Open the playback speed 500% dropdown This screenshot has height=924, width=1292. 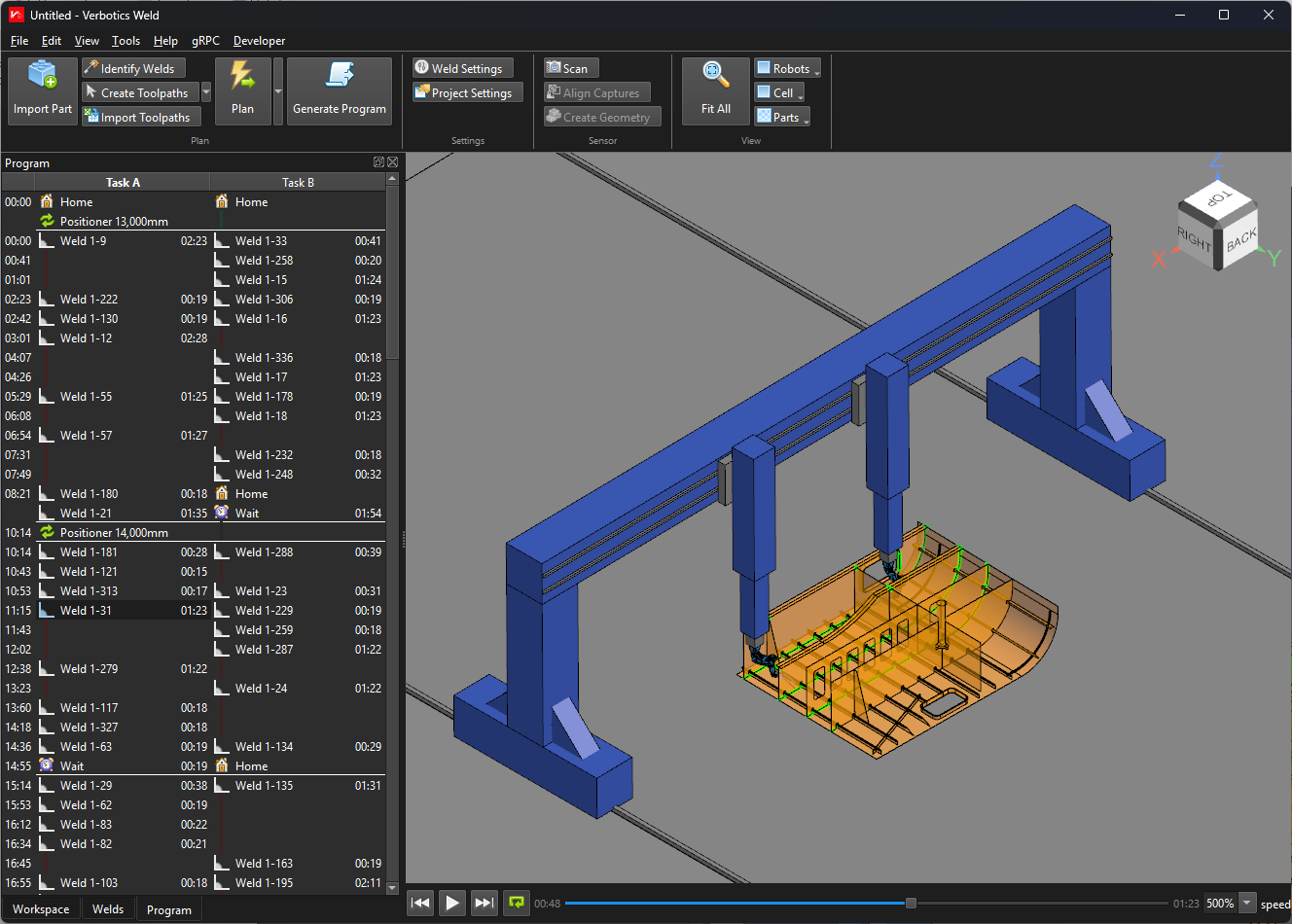point(1246,903)
